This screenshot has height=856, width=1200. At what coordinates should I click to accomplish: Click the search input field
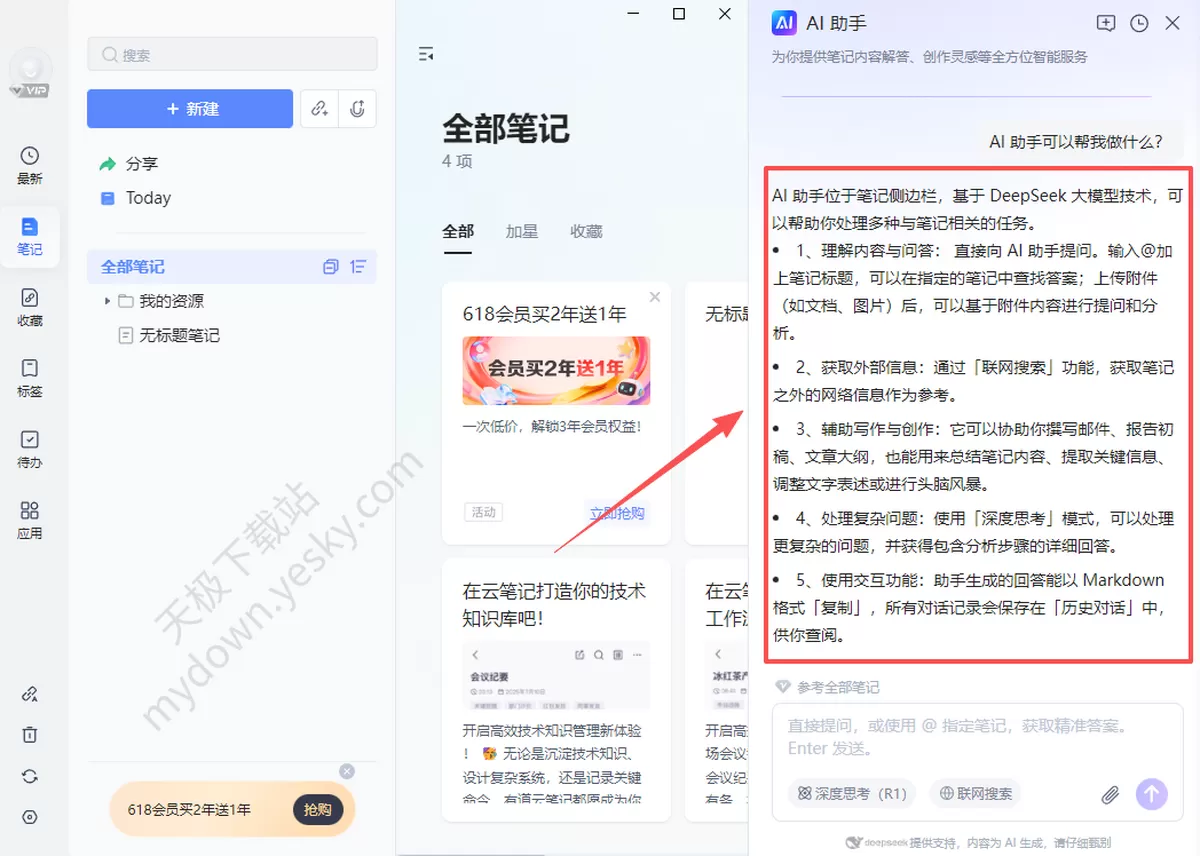point(232,55)
